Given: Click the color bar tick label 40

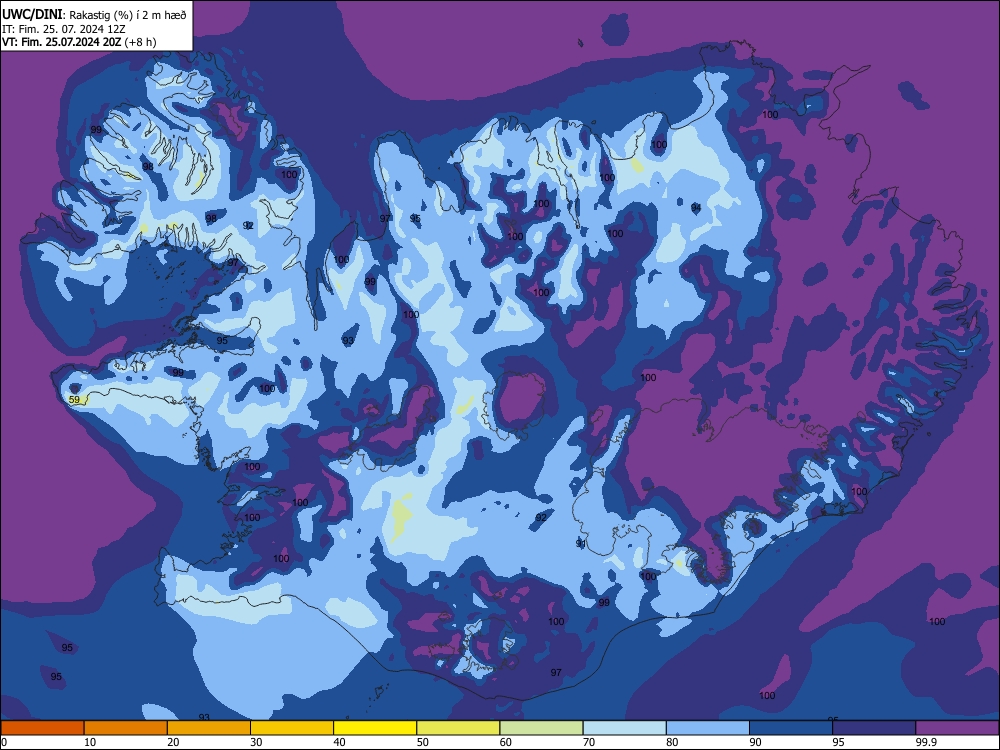Looking at the screenshot, I should [340, 742].
